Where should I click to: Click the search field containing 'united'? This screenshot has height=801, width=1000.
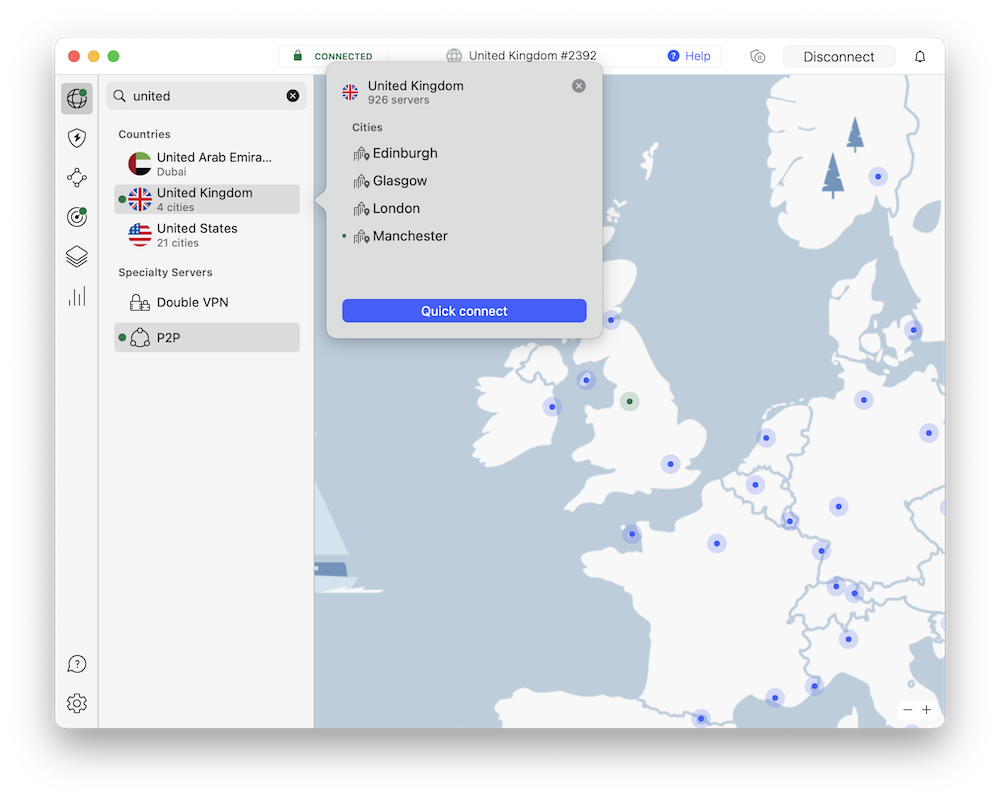coord(207,96)
